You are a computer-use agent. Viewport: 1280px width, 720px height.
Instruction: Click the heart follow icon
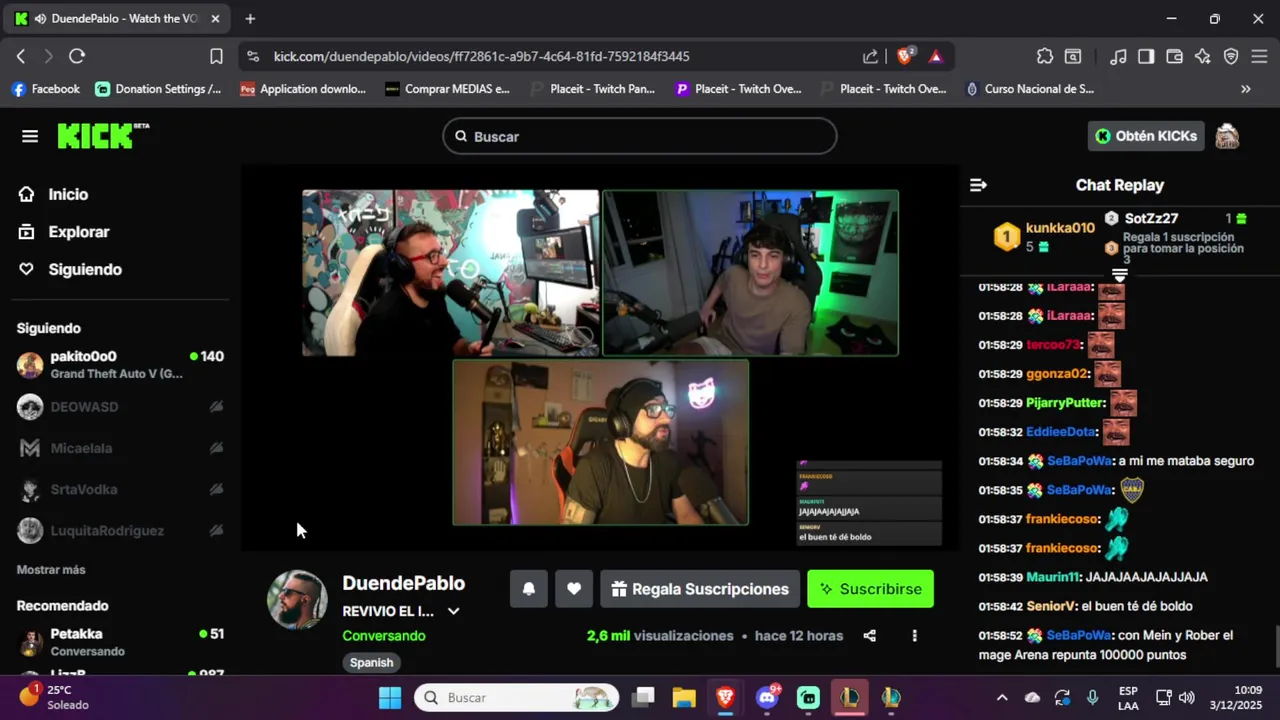(x=574, y=589)
